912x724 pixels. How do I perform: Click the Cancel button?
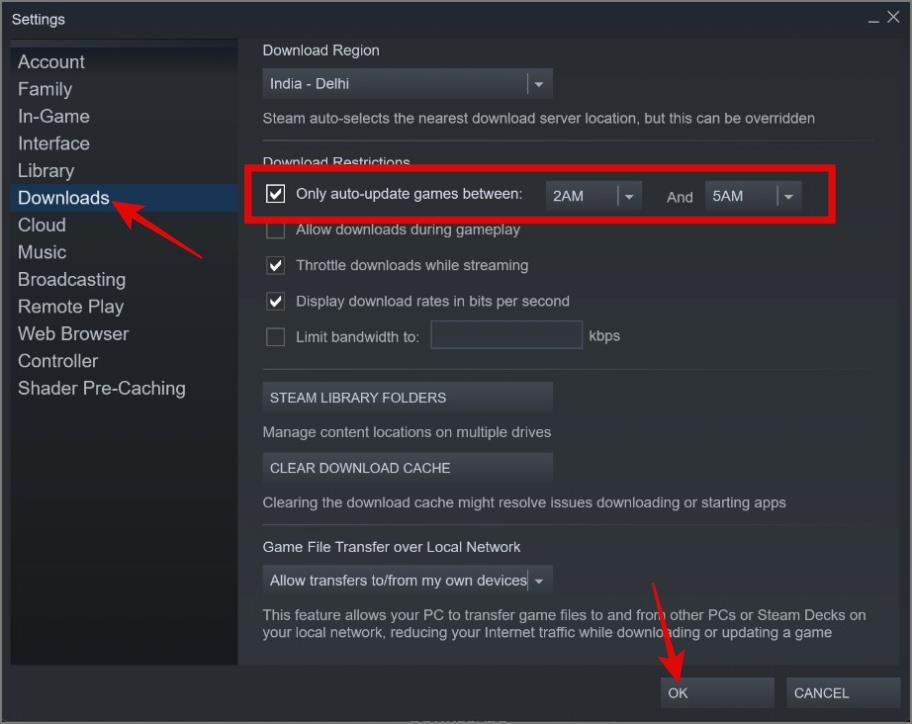coord(843,693)
